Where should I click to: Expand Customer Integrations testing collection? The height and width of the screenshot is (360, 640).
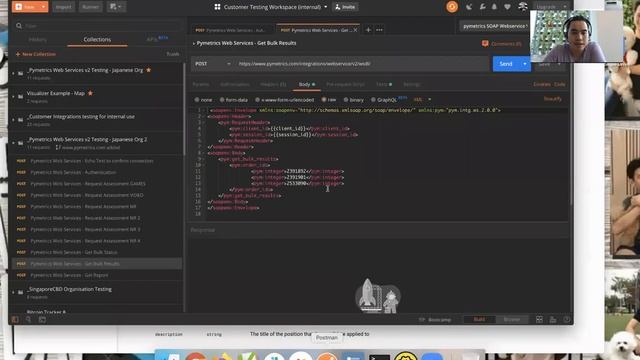(x=13, y=120)
